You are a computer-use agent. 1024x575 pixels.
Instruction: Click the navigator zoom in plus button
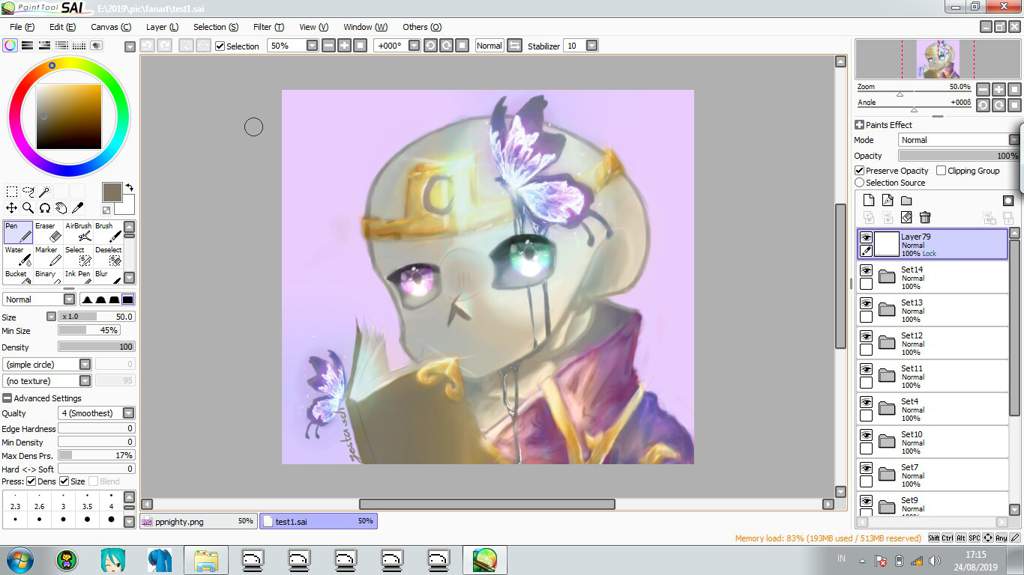(x=999, y=90)
